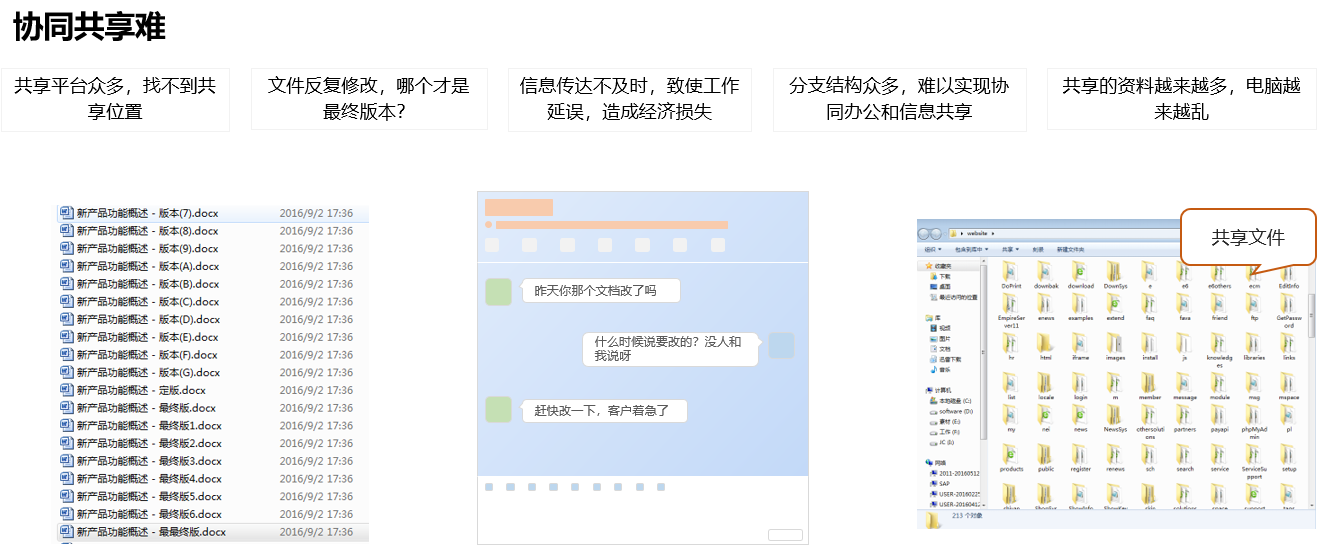Click Word icon of 最最终版.docx file
Viewport: 1327px width, 555px height.
(x=67, y=532)
